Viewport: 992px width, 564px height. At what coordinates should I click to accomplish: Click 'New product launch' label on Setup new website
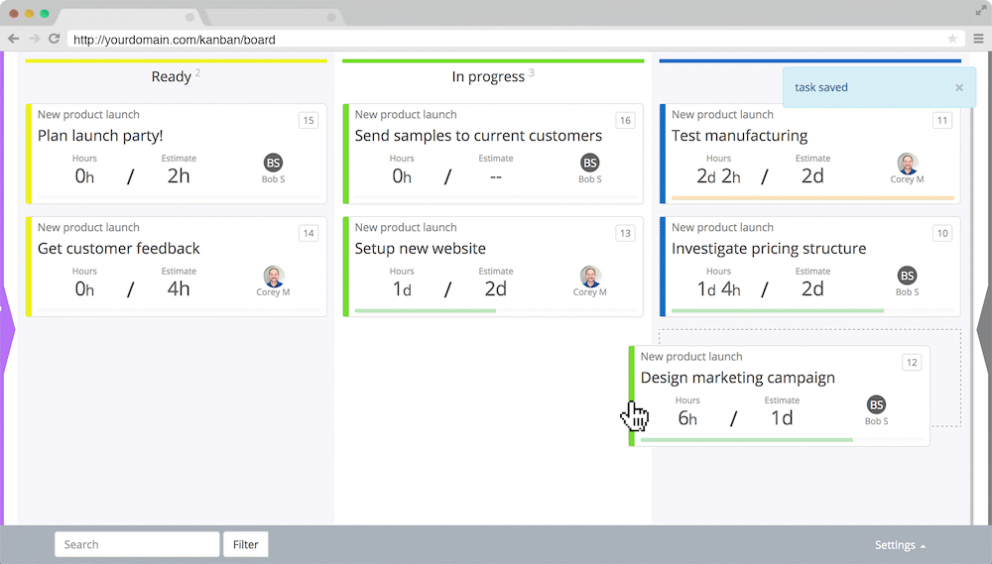pyautogui.click(x=406, y=227)
